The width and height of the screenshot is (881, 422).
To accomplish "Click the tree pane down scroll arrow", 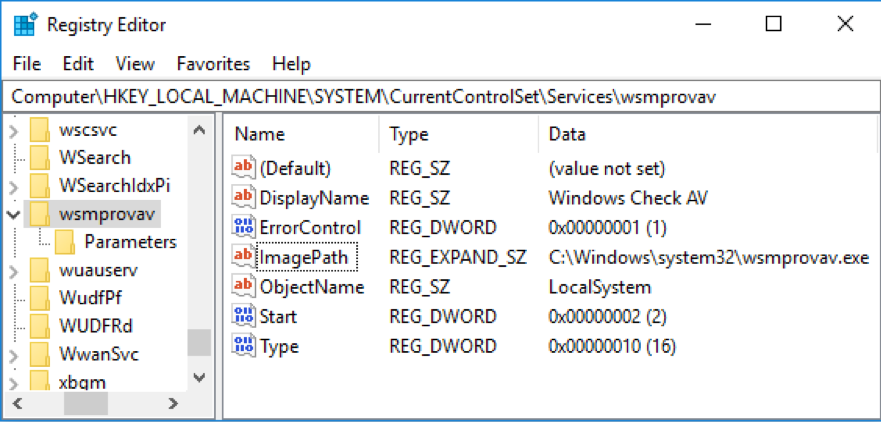I will (199, 378).
